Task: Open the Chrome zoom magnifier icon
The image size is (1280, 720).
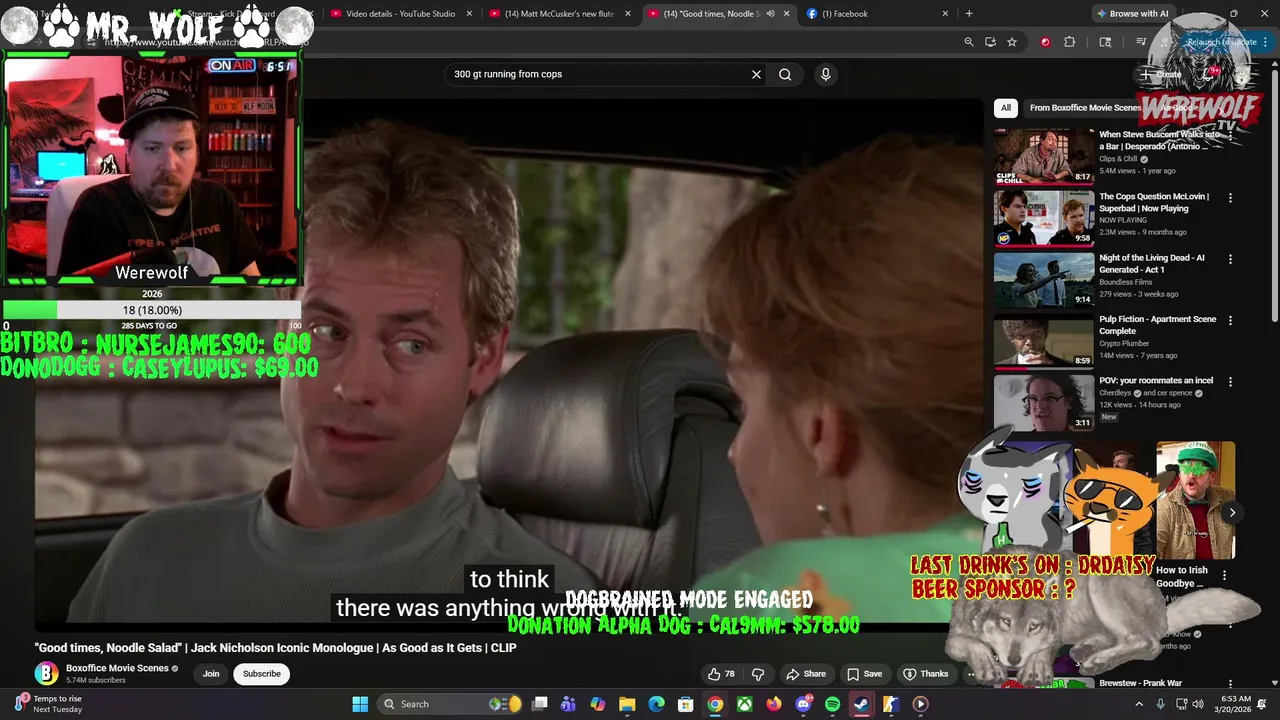Action: click(969, 42)
